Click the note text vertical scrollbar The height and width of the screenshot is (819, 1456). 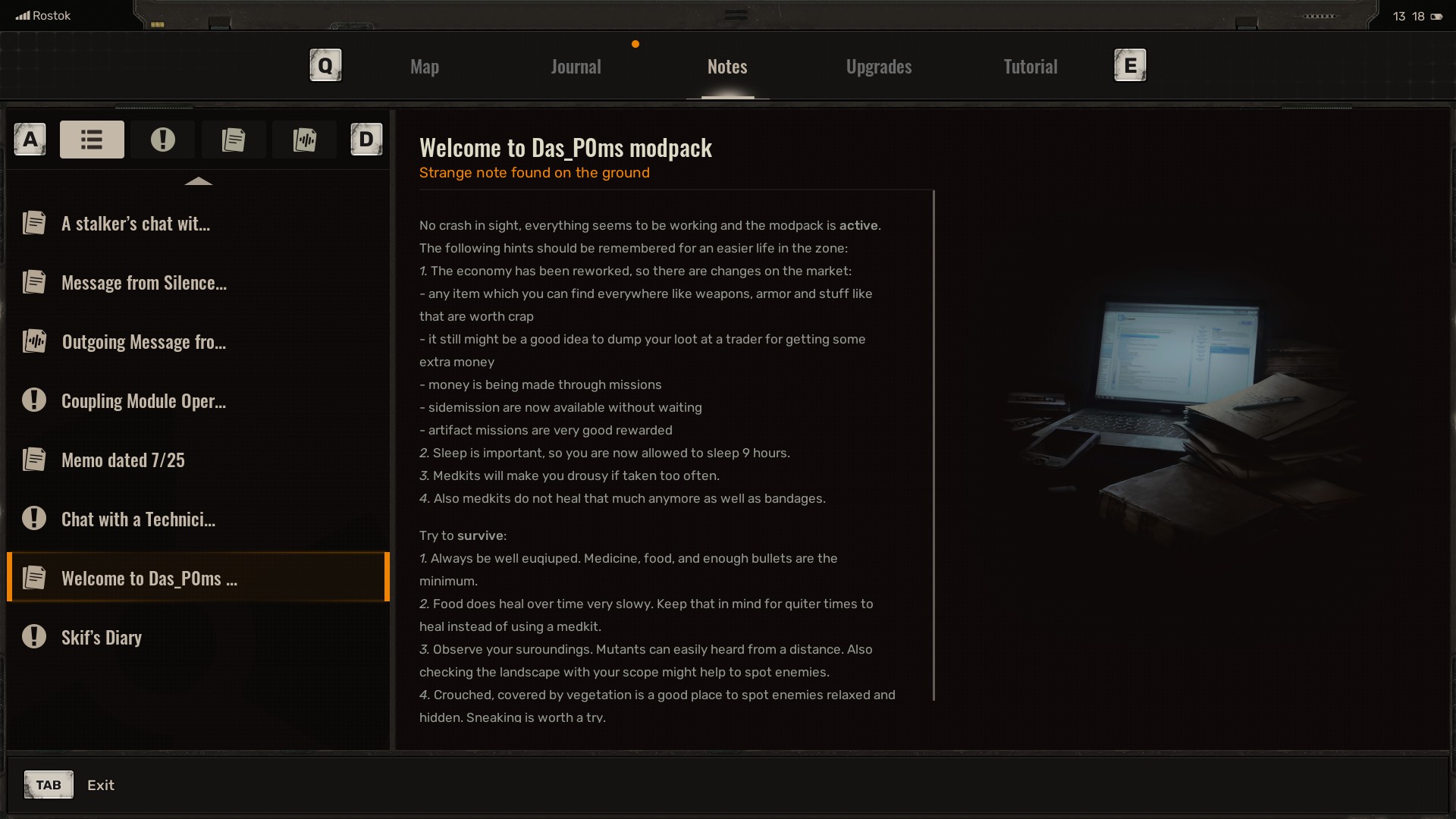[934, 446]
